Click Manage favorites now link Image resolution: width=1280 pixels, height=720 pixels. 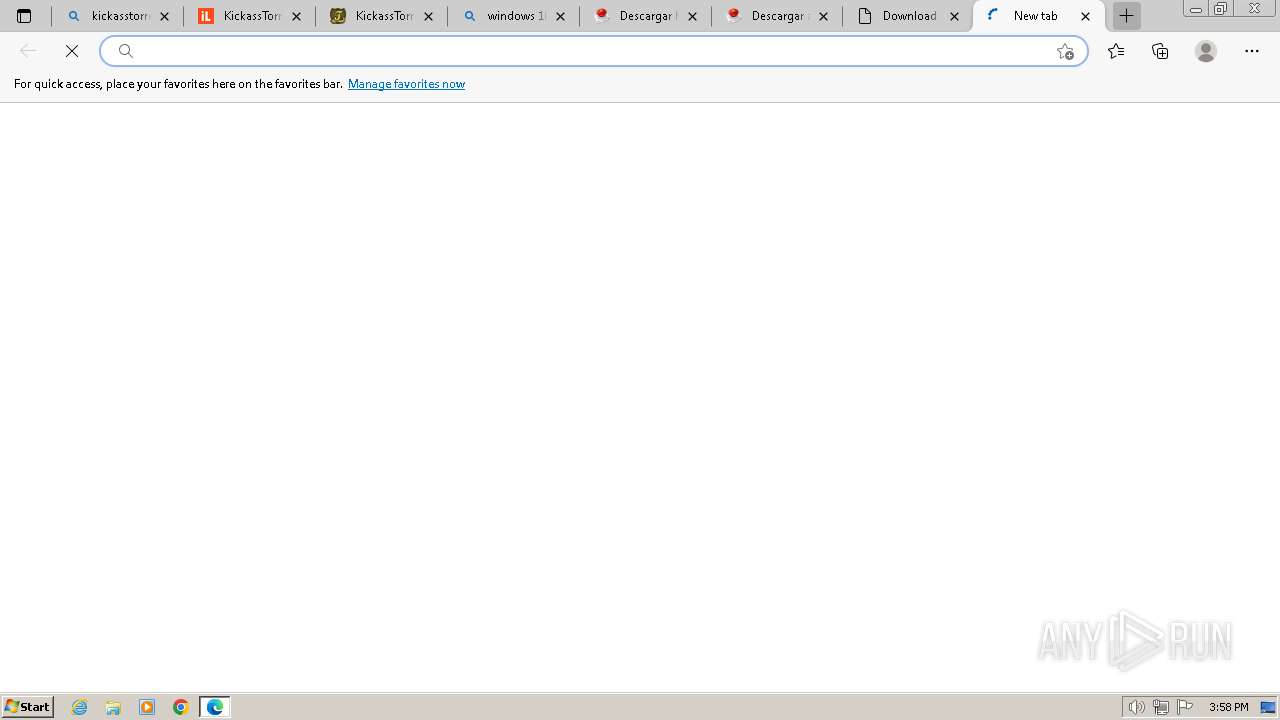(406, 84)
